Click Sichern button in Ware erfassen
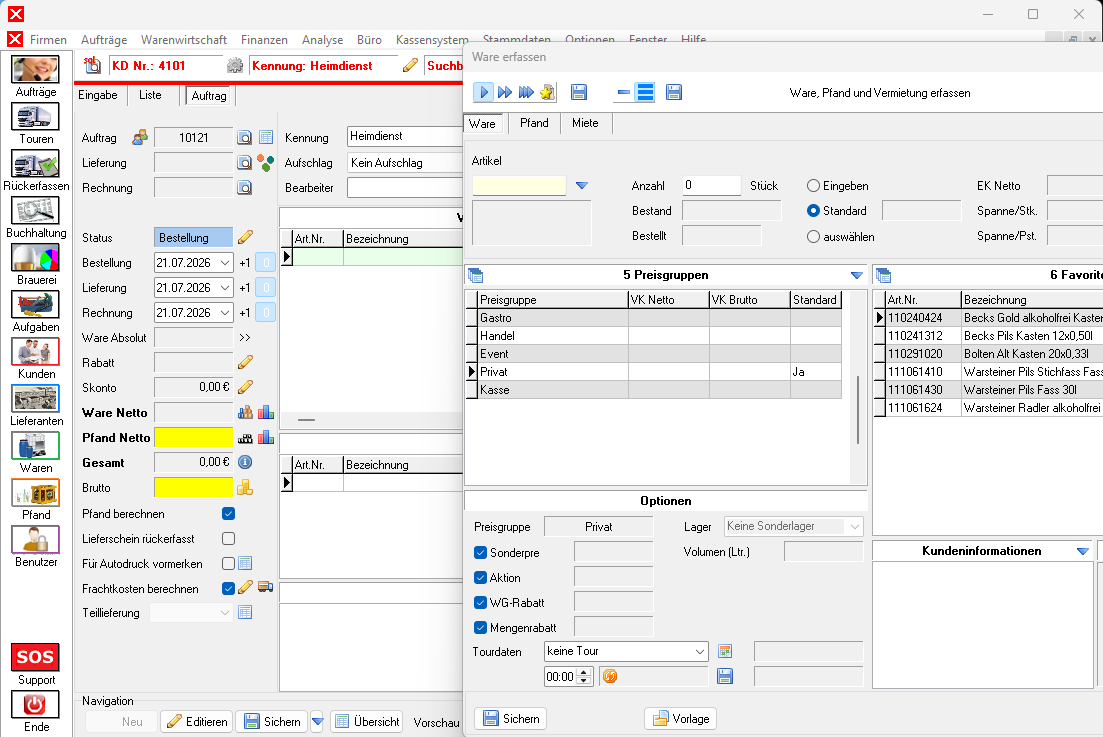 pyautogui.click(x=511, y=719)
